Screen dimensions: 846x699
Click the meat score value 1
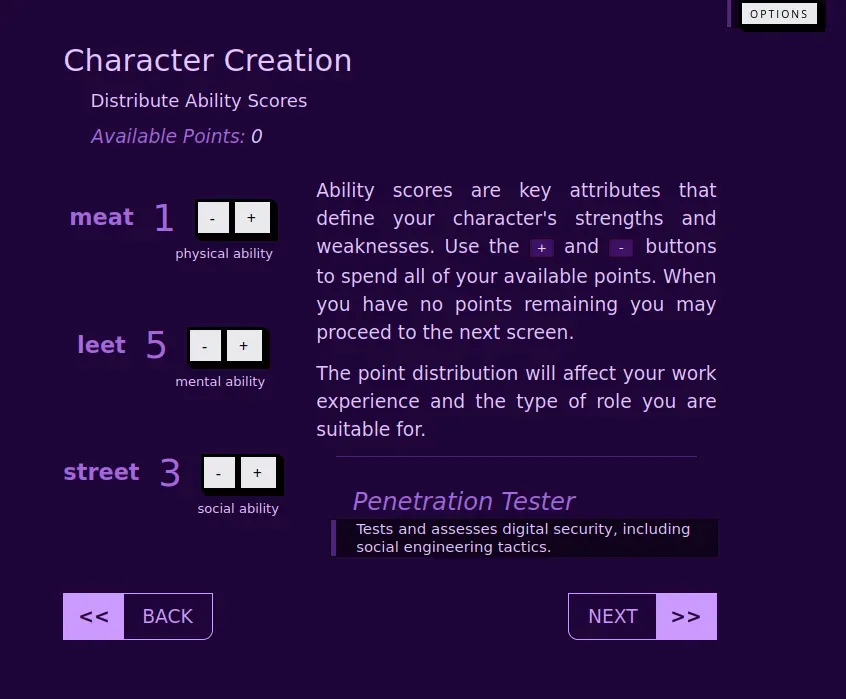coord(163,219)
